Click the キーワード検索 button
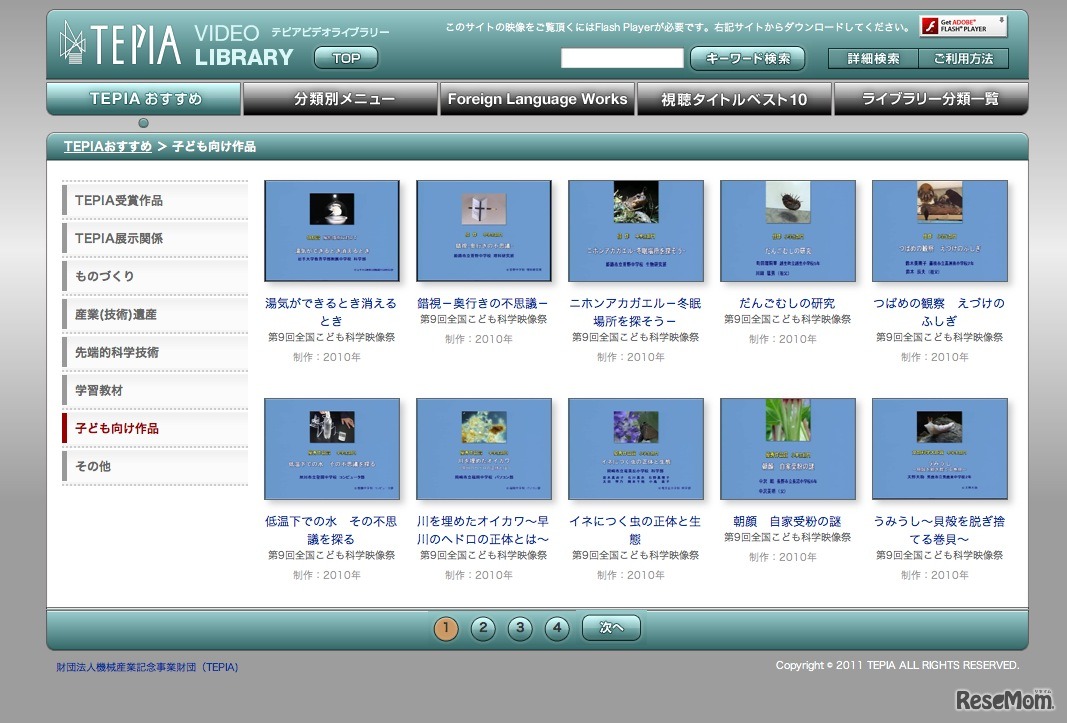The image size is (1067, 723). coord(747,59)
